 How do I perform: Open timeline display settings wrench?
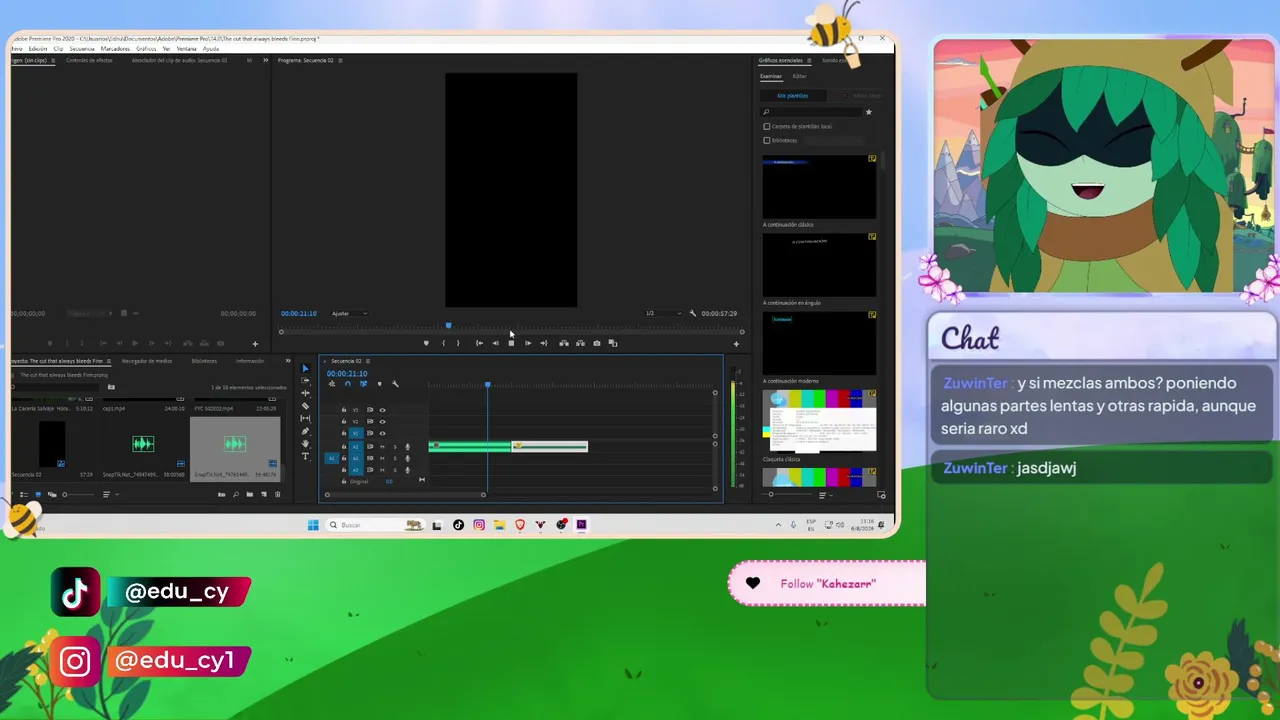395,384
